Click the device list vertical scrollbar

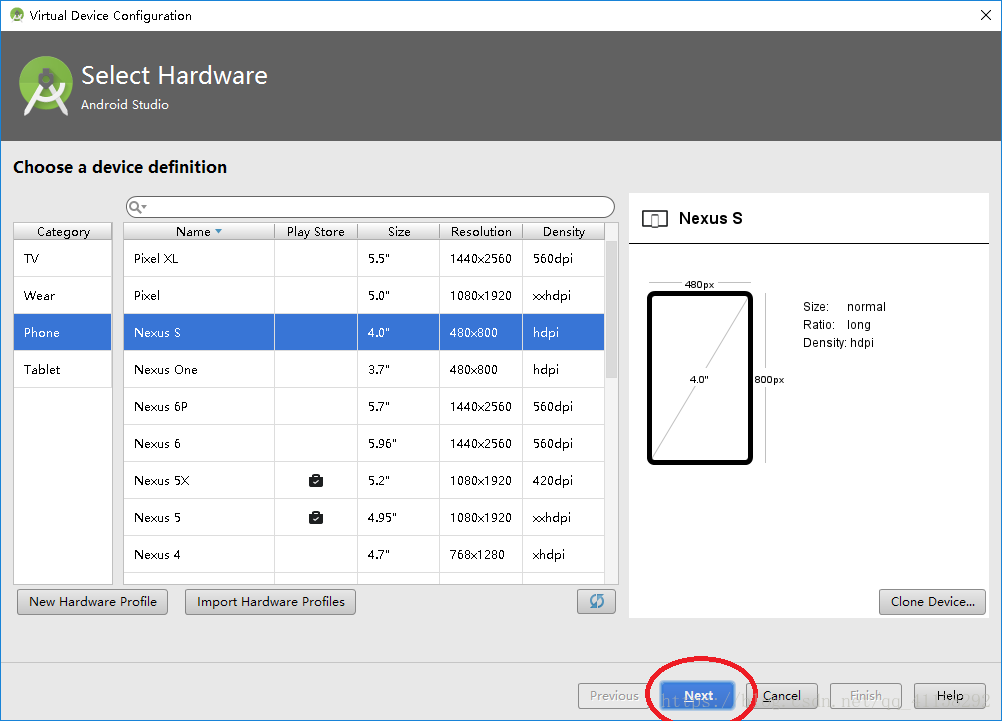[x=611, y=309]
